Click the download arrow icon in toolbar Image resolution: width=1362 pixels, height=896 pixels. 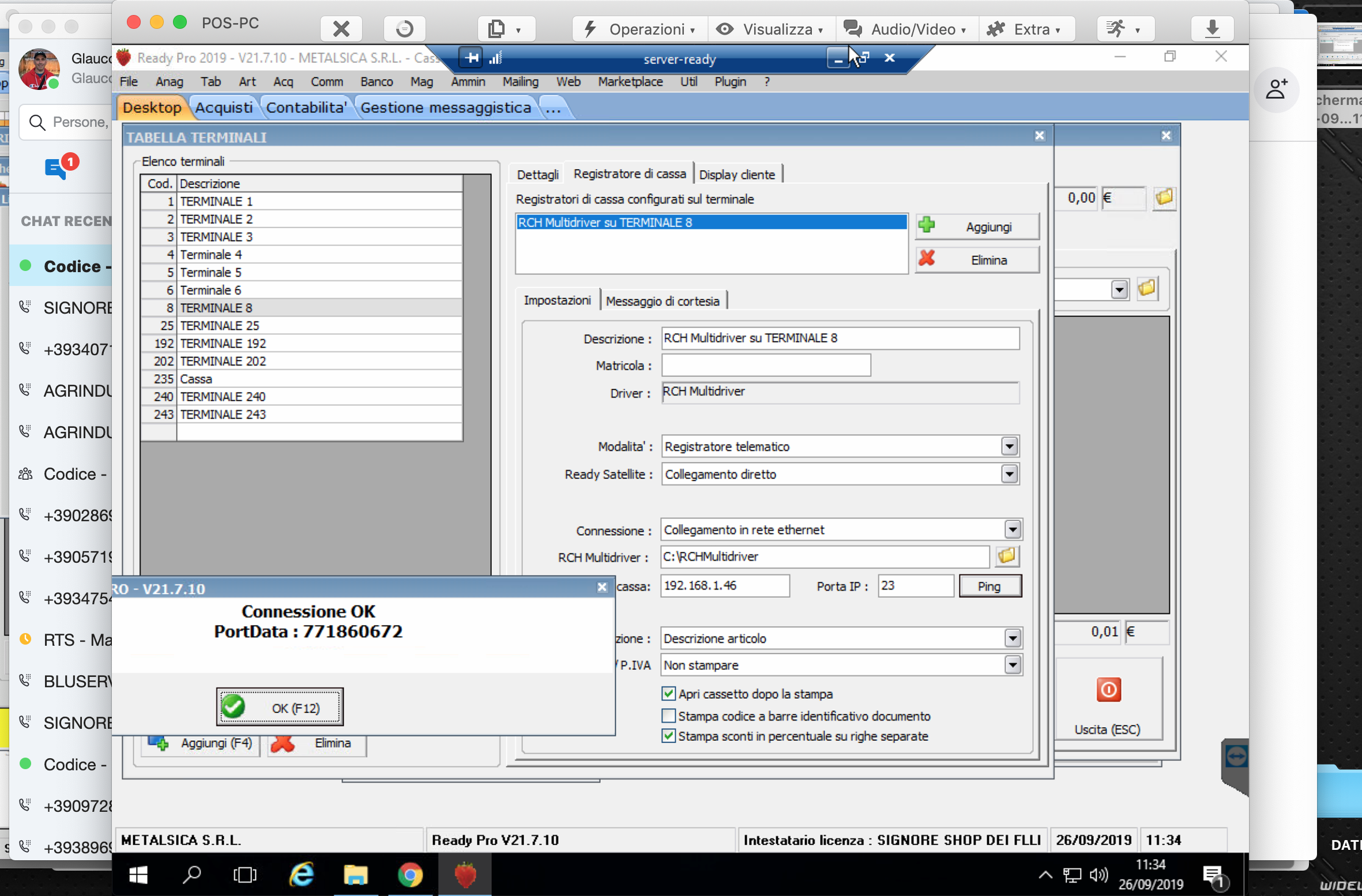pos(1212,28)
